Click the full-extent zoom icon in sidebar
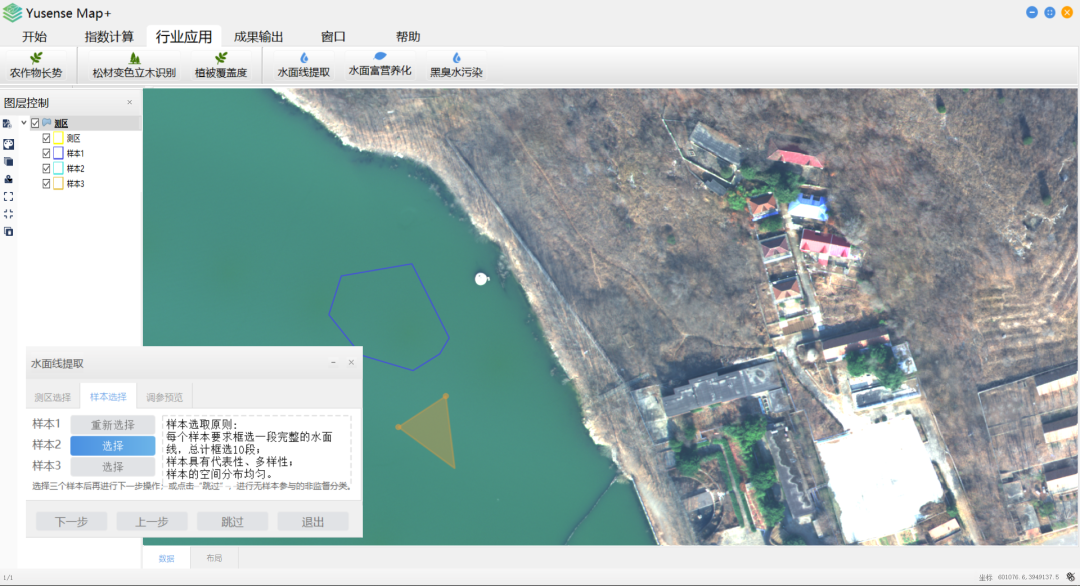1080x586 pixels. tap(8, 196)
